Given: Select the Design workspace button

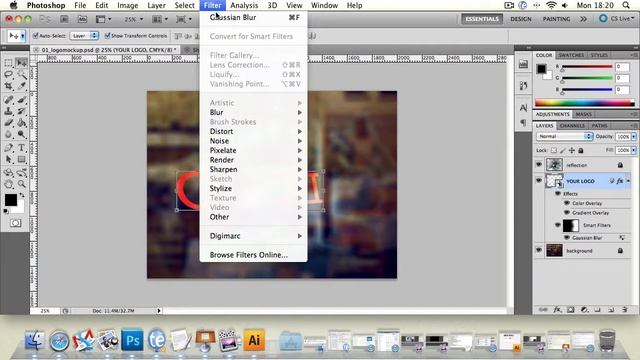Looking at the screenshot, I should 521,19.
